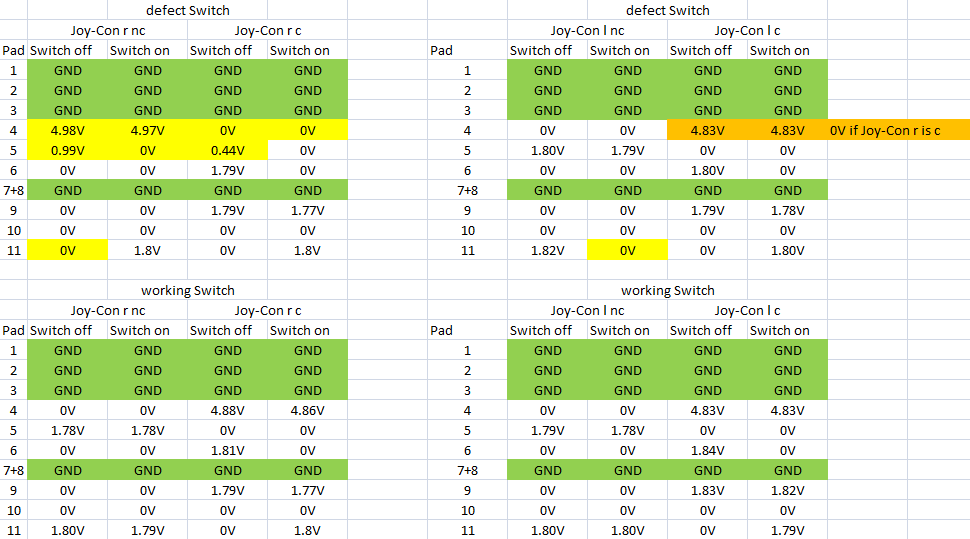
Task: Select the "Joy-Con r c" header in the working table
Action: tap(267, 310)
